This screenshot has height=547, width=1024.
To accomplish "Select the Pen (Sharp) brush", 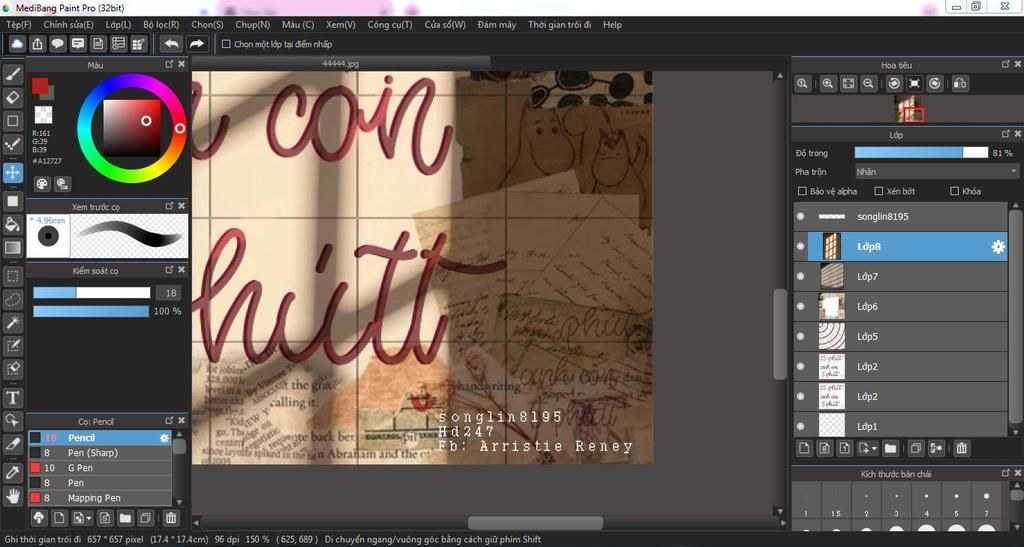I will 100,453.
